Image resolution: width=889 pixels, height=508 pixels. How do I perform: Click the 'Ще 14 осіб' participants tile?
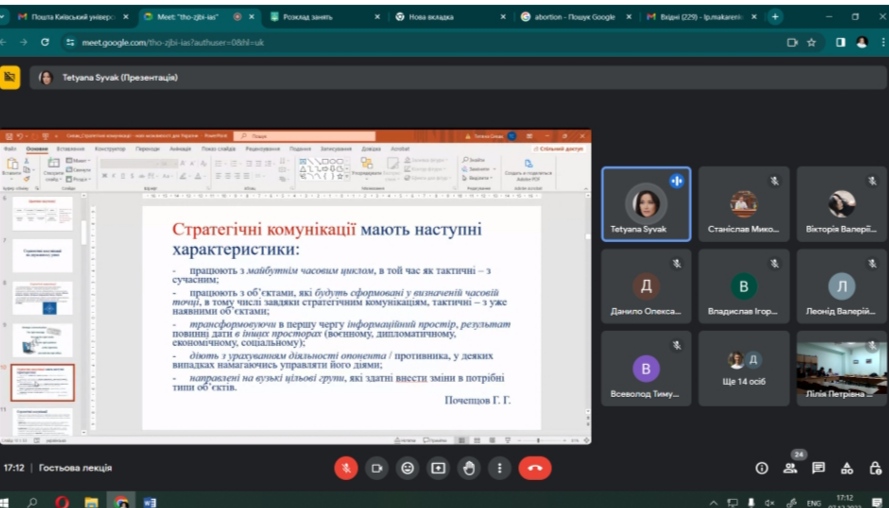click(x=744, y=368)
